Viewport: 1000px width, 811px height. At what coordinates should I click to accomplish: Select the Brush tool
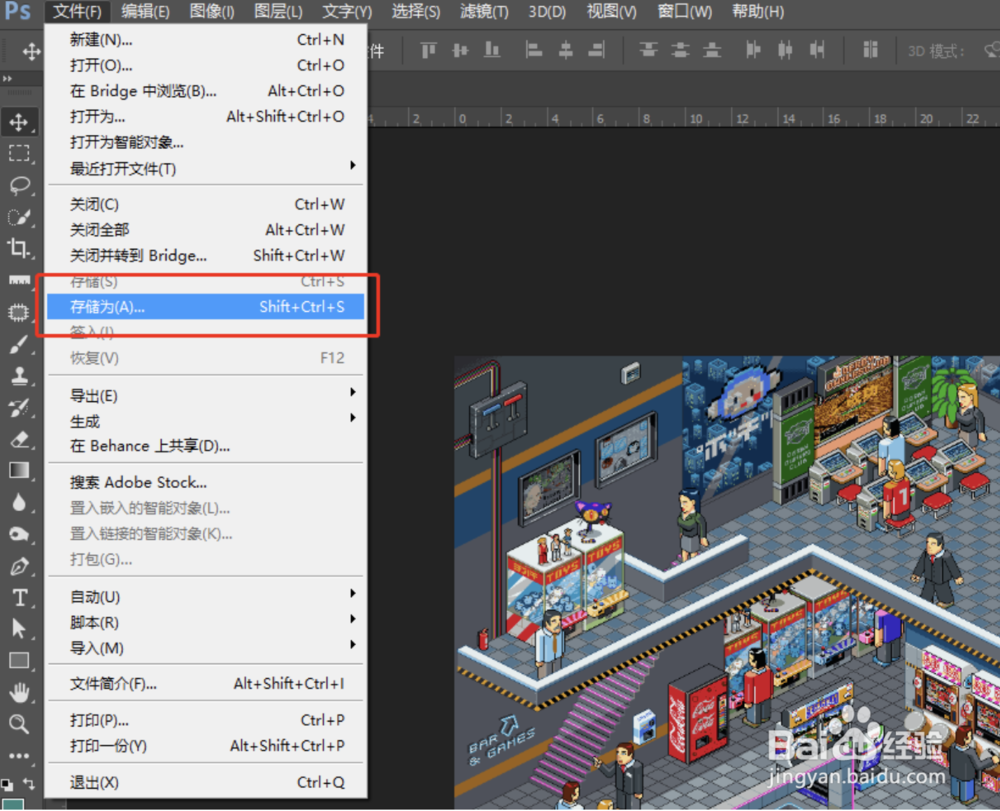(19, 344)
